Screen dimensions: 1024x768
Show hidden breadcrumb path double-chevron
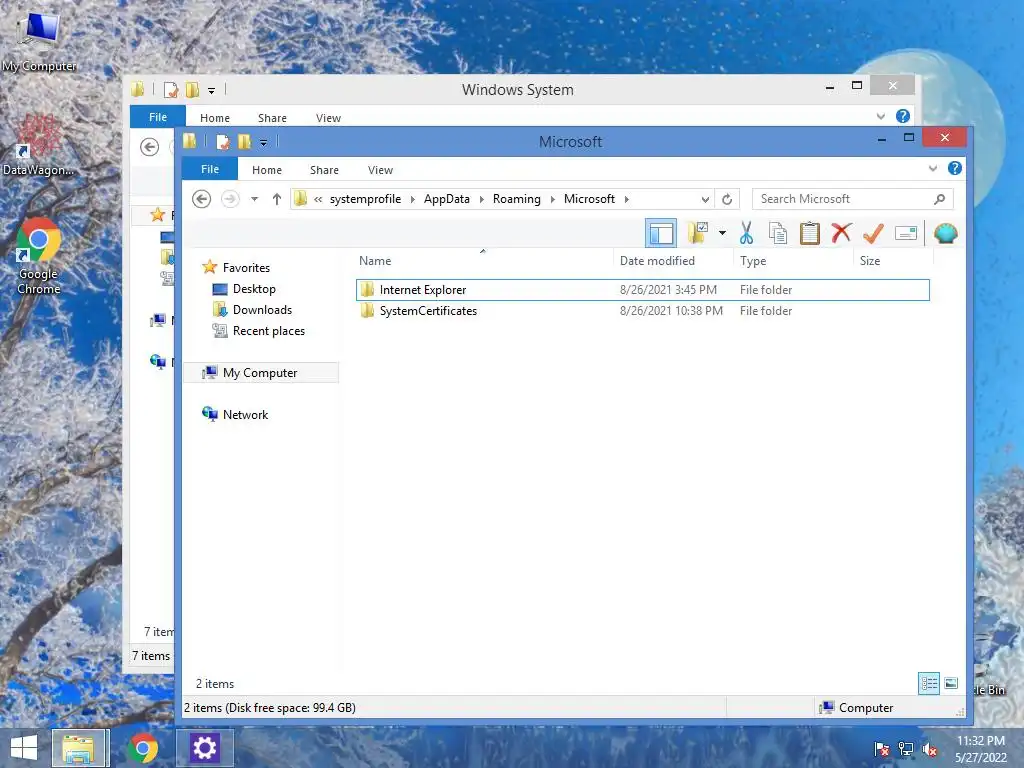[x=318, y=199]
